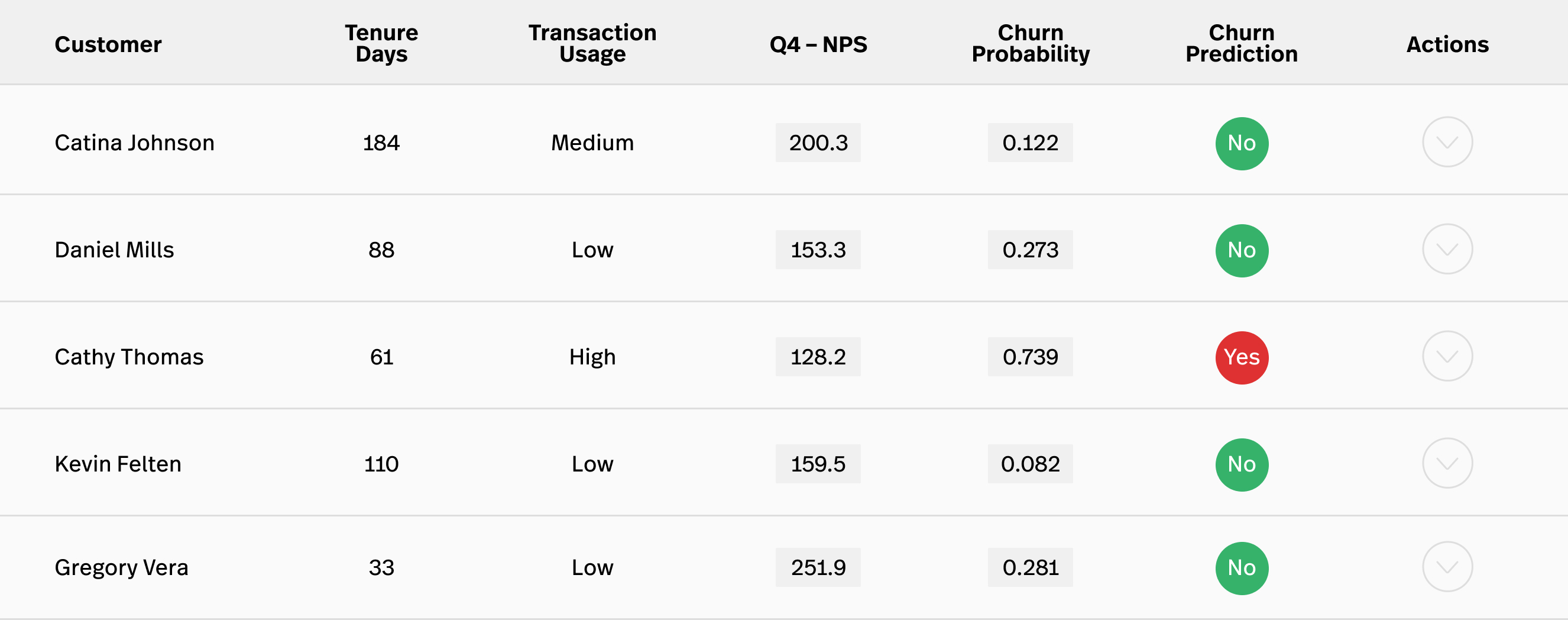Select churn probability value 0.739
Screen dimensions: 1568x620
click(1031, 357)
